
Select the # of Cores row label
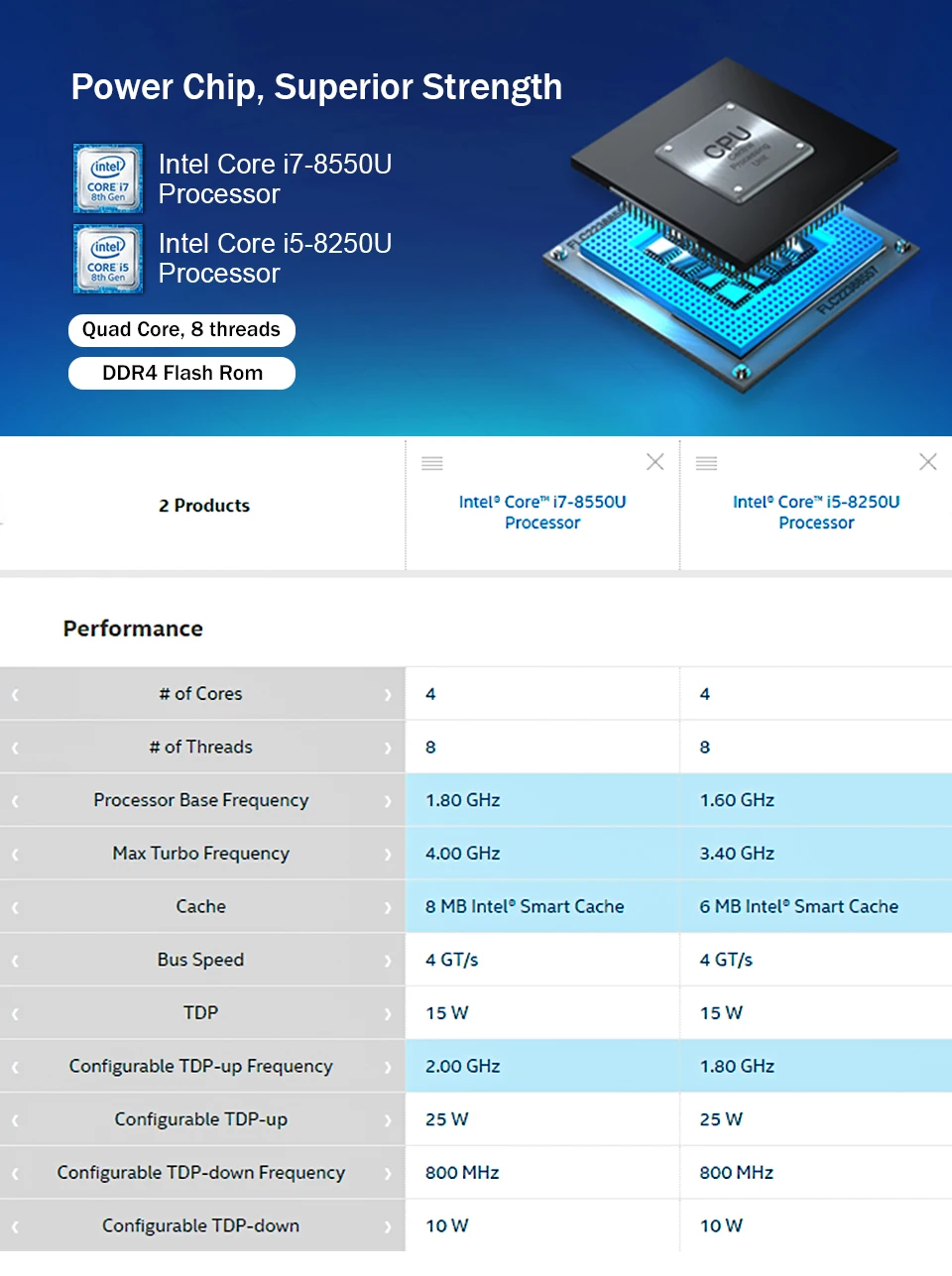click(x=200, y=694)
